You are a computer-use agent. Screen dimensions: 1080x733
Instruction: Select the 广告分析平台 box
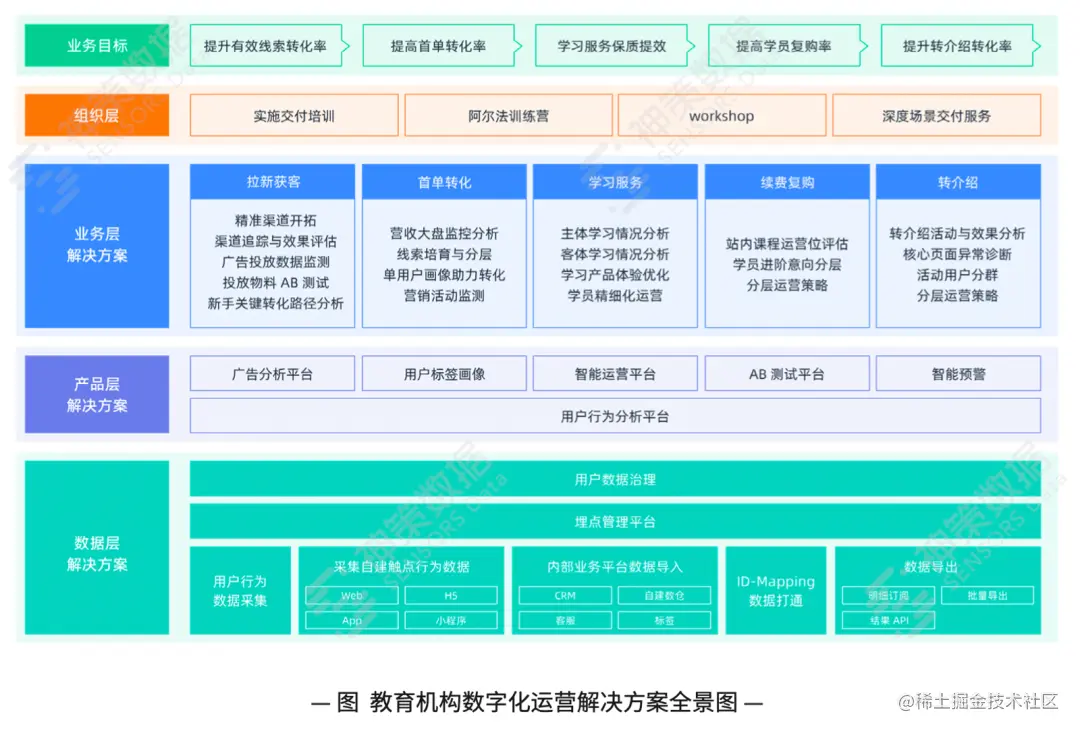pyautogui.click(x=273, y=374)
